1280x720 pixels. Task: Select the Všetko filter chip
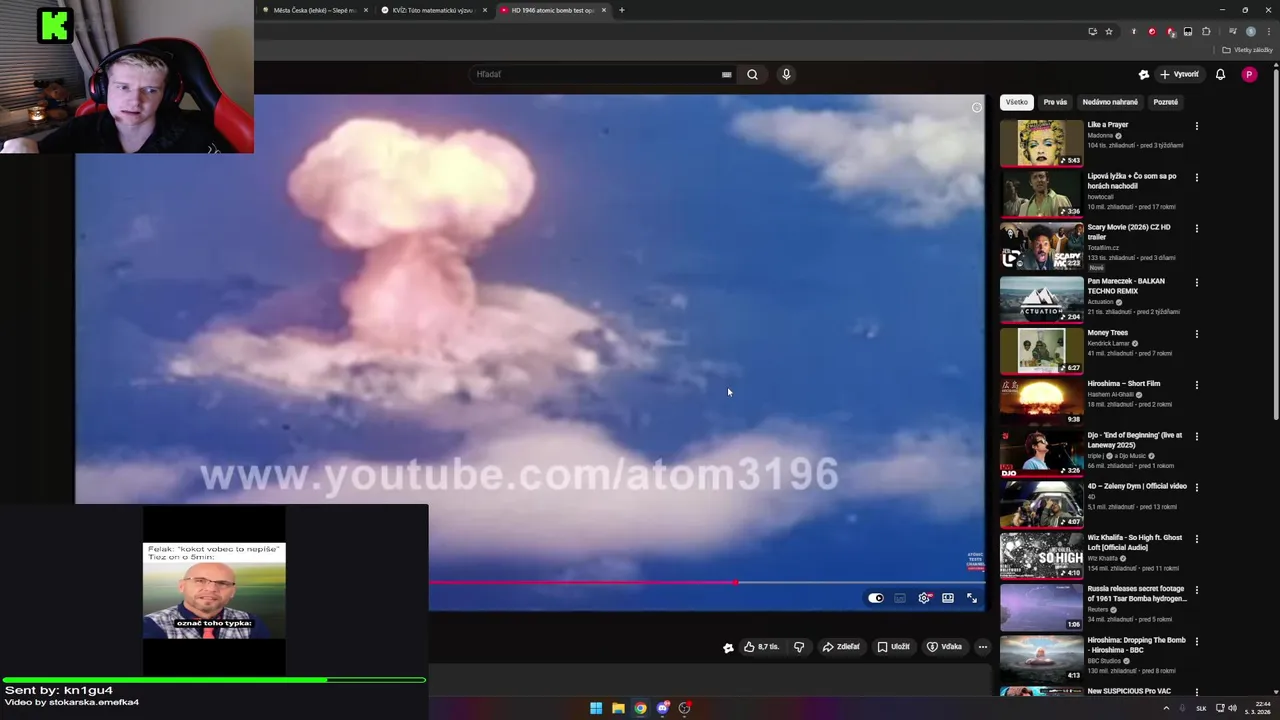[1017, 102]
